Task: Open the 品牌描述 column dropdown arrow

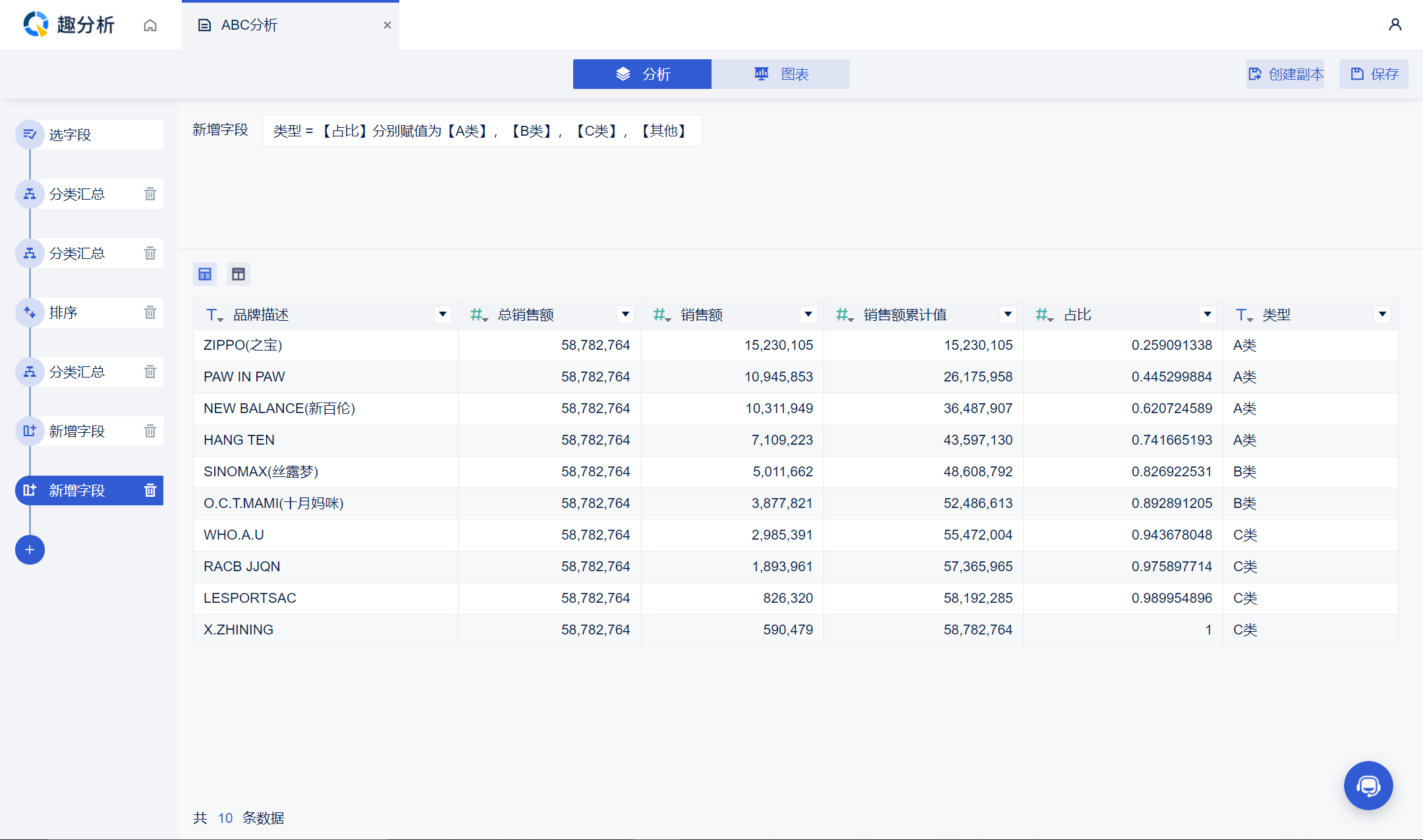Action: coord(443,314)
